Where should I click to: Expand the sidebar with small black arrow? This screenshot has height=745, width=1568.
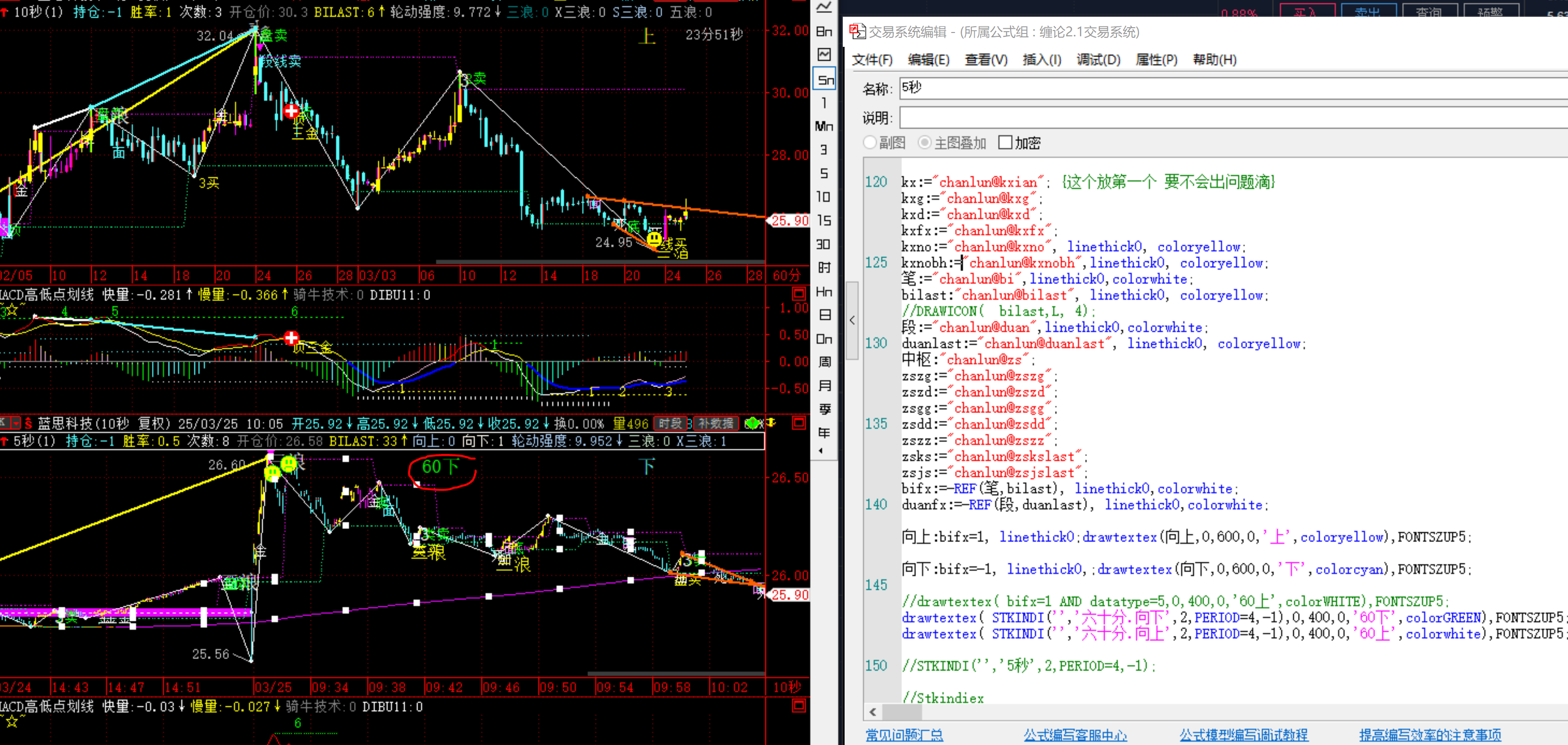(x=821, y=451)
